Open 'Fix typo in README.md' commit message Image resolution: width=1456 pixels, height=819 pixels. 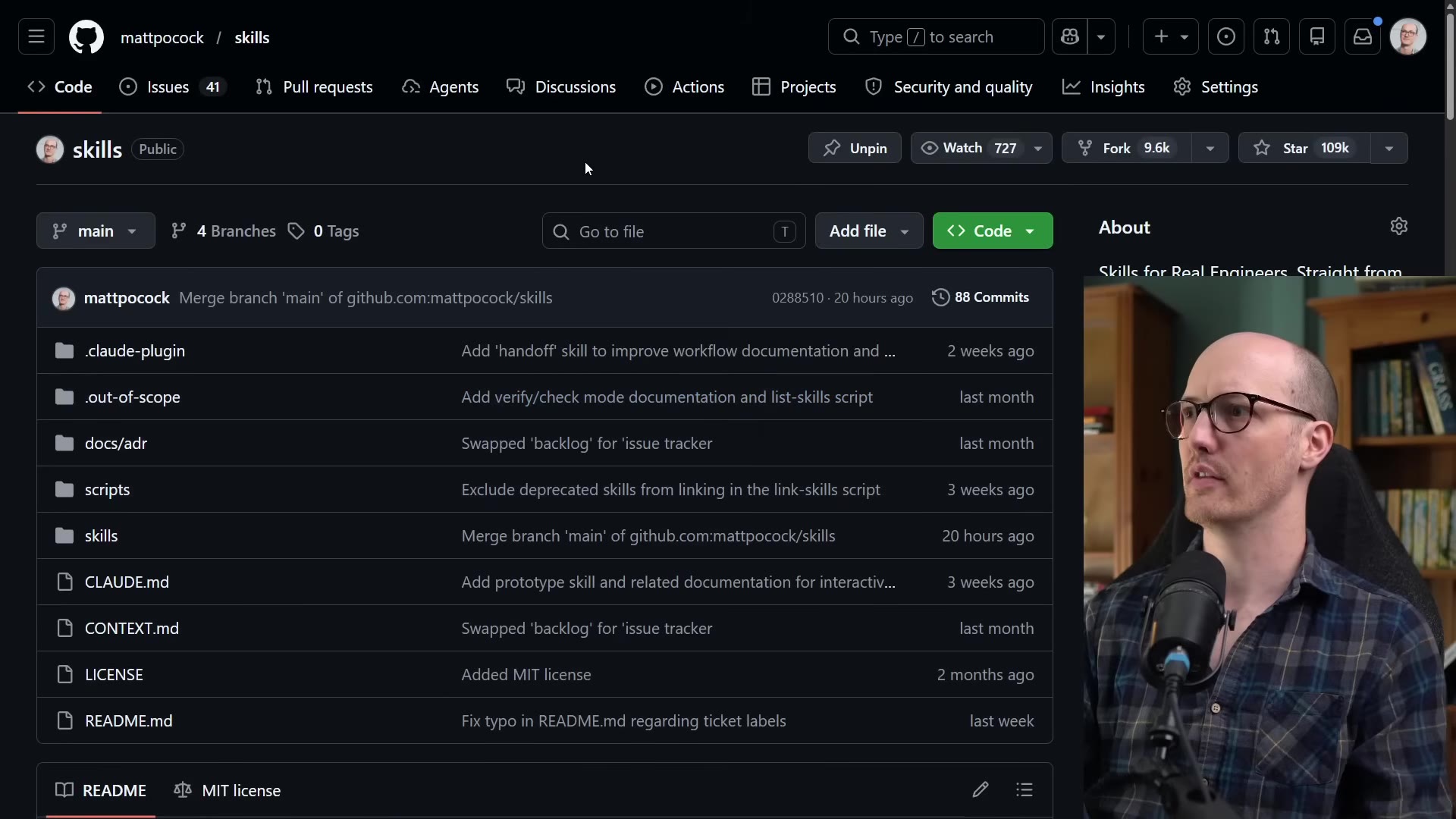tap(623, 720)
